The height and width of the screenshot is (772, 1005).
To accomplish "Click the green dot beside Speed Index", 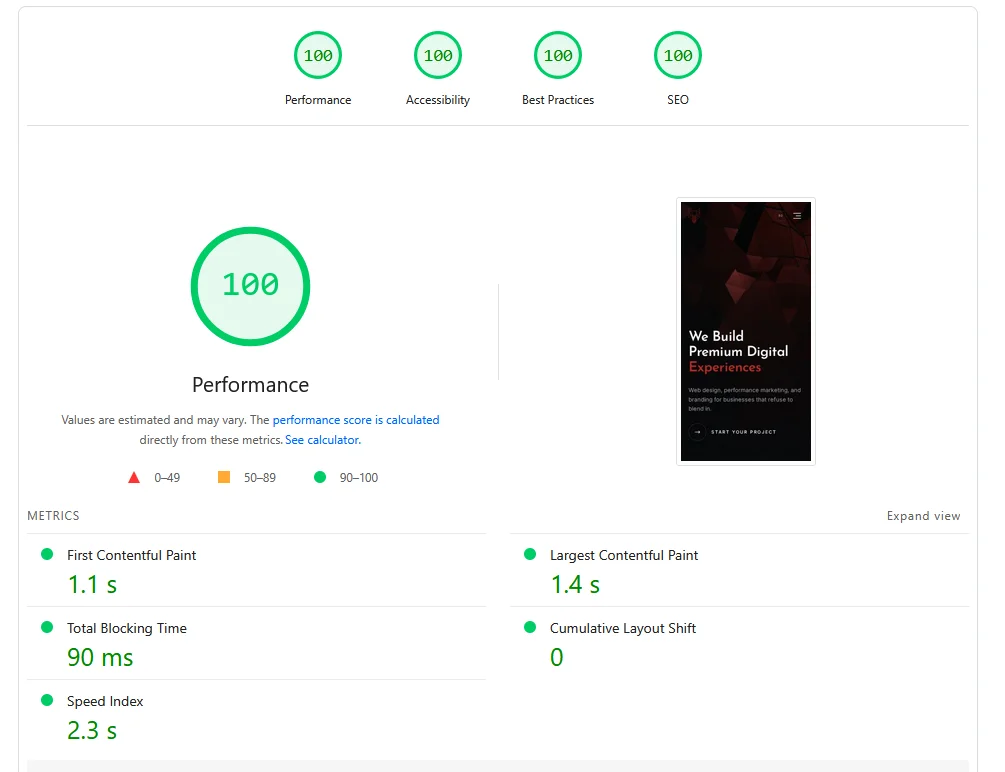I will pos(47,700).
